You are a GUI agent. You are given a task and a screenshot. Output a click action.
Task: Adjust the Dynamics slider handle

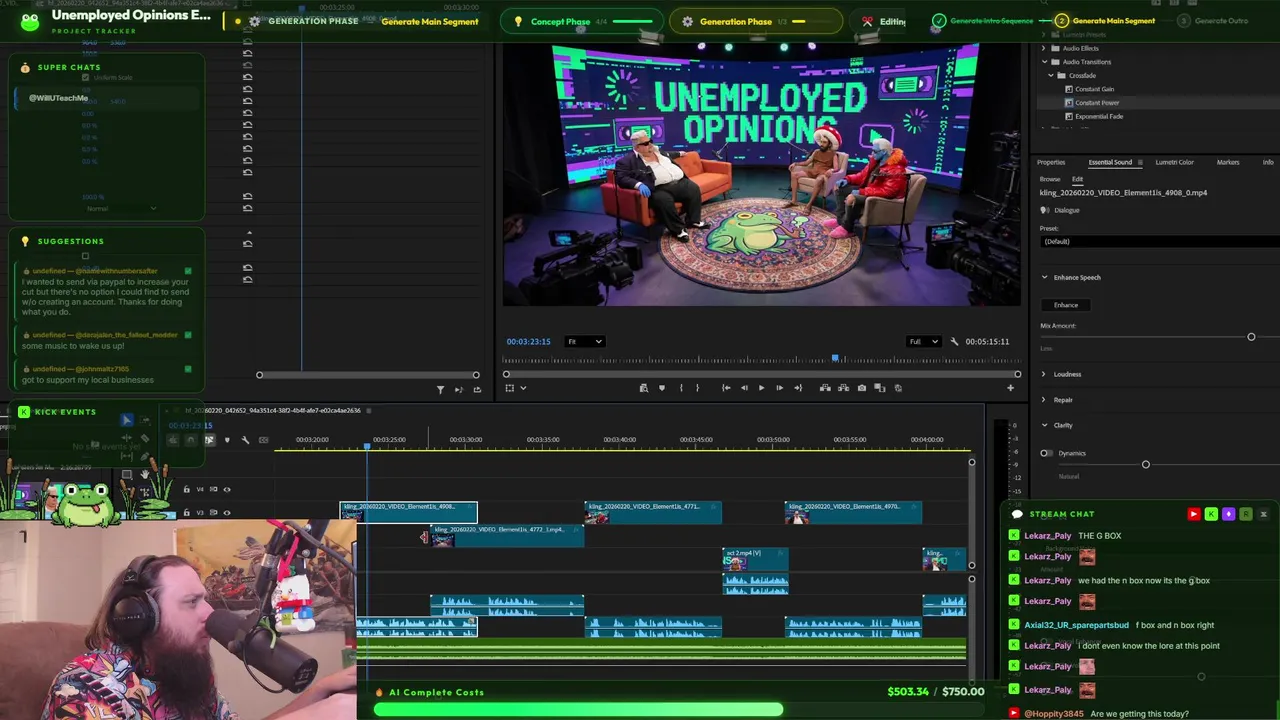(x=1146, y=464)
